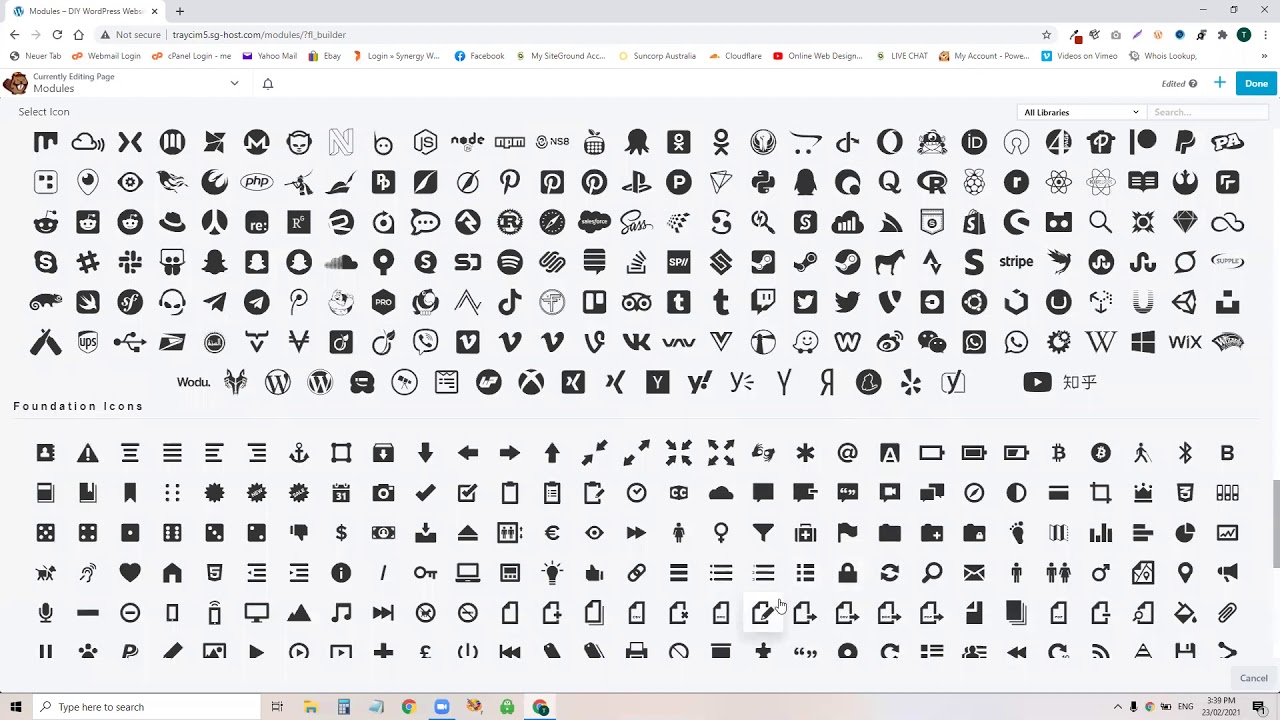Select the Foundation paperclip icon

(x=1227, y=613)
